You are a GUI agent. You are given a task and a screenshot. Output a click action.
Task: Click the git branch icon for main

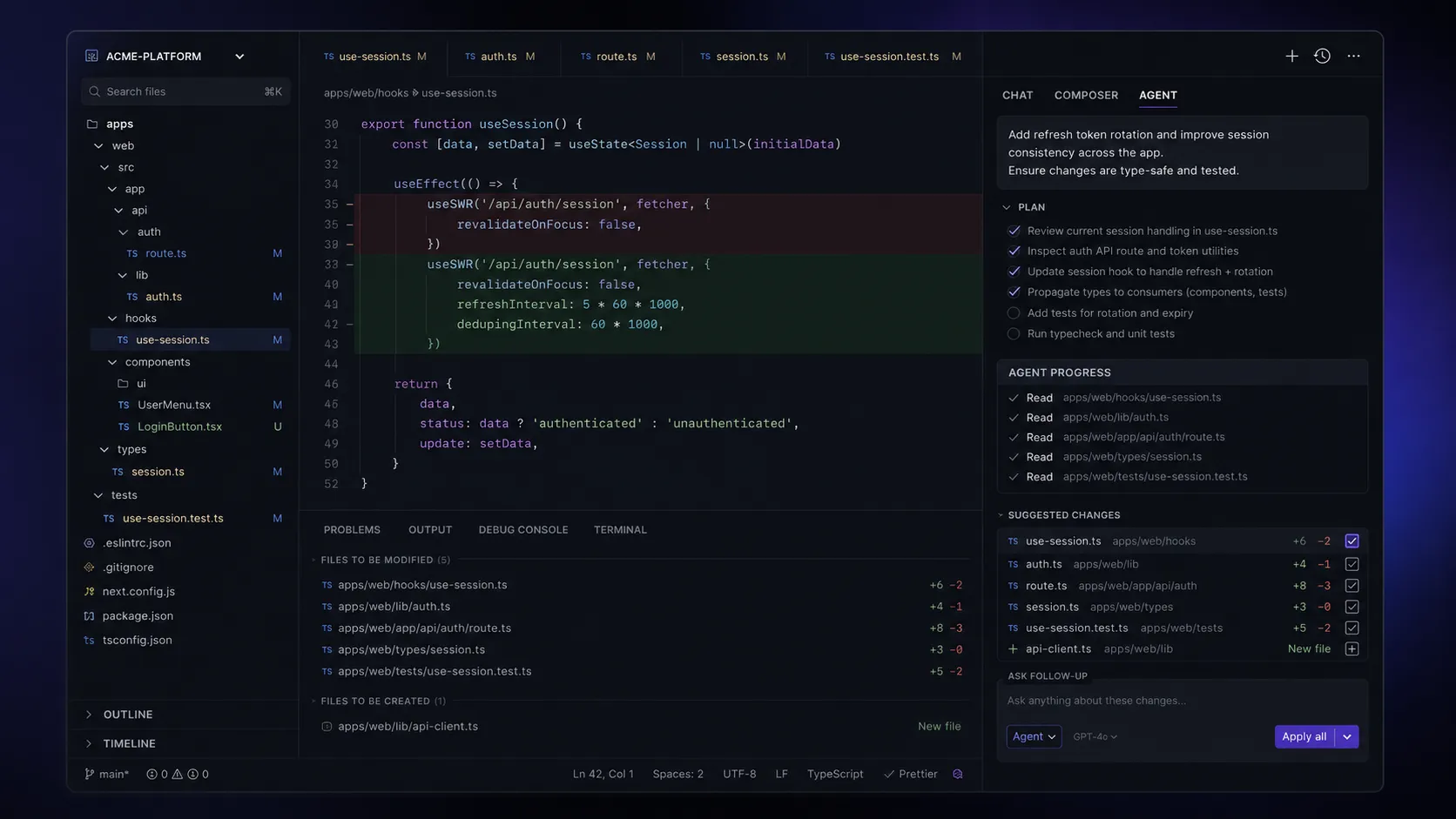[89, 774]
